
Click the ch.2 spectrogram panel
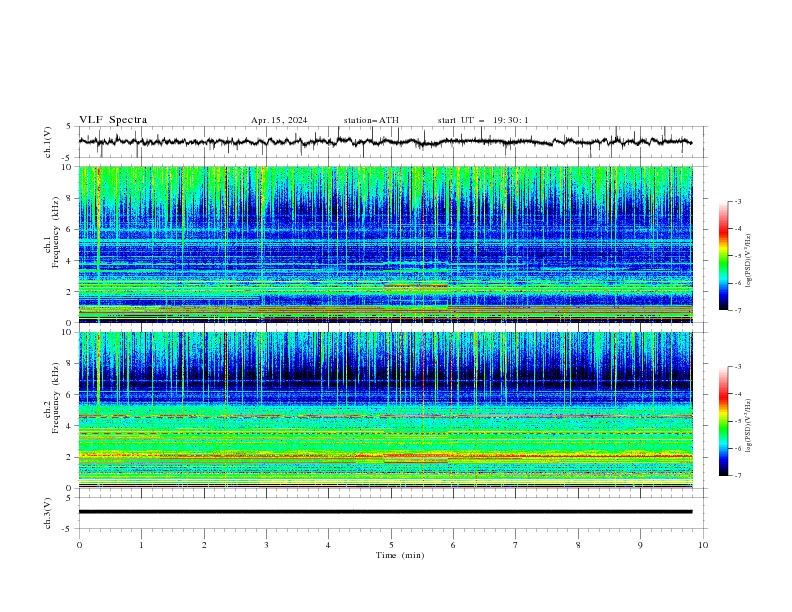click(385, 410)
